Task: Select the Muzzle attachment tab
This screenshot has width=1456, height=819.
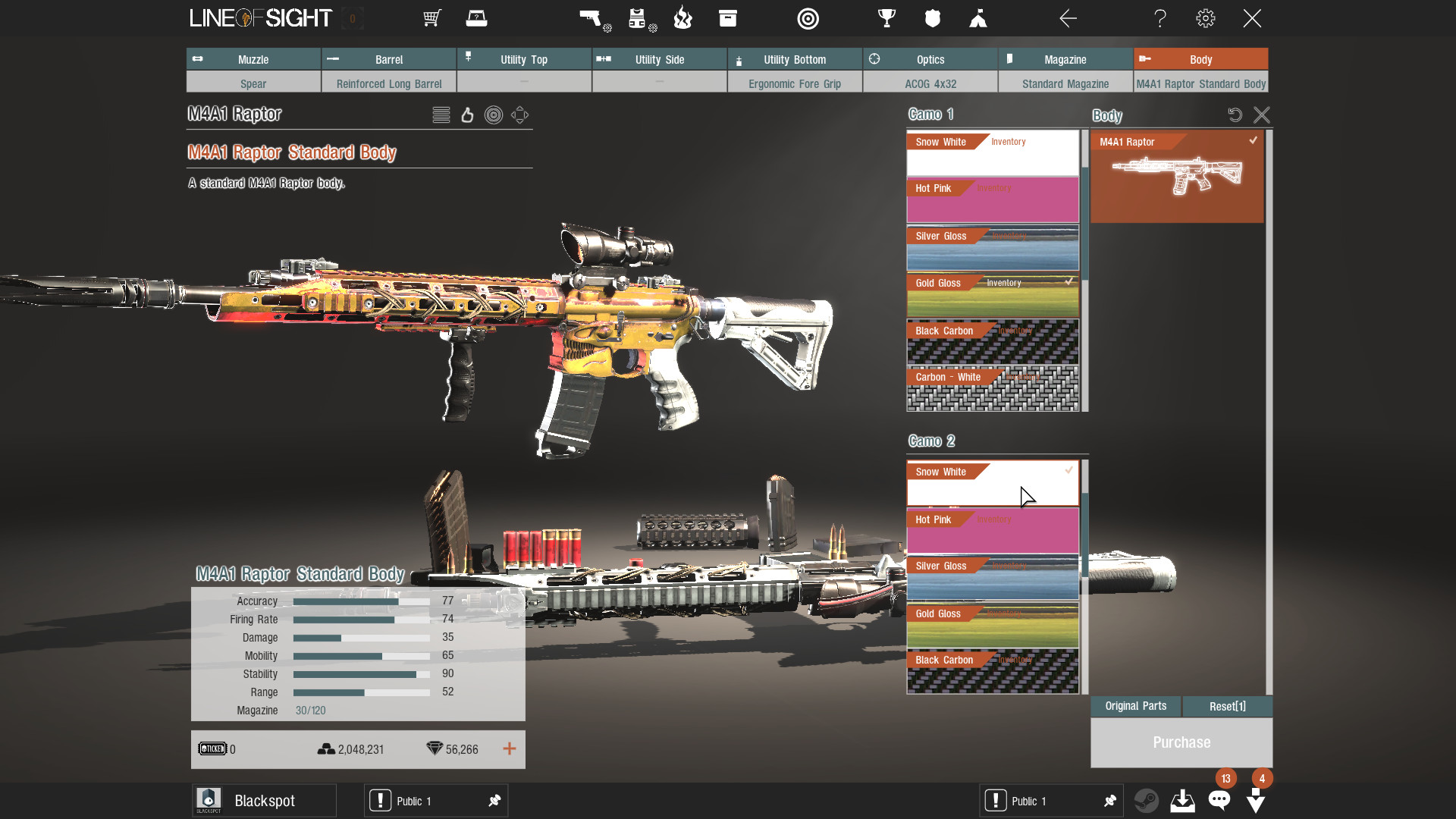Action: coord(252,59)
